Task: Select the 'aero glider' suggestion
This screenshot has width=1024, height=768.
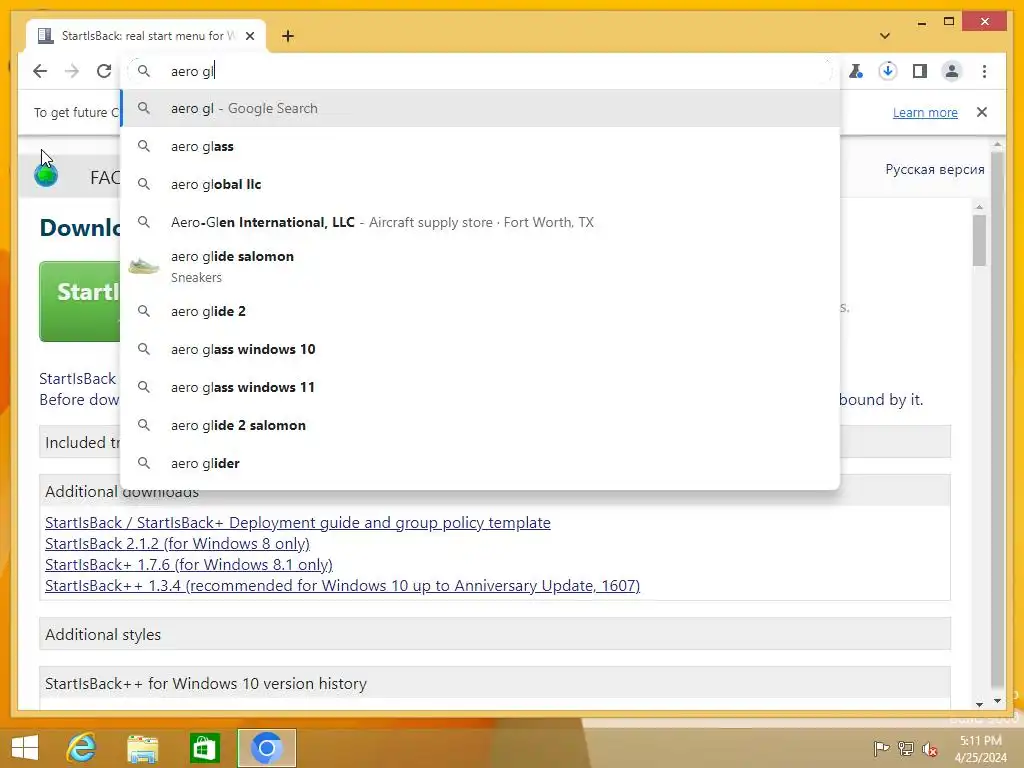Action: pyautogui.click(x=480, y=463)
